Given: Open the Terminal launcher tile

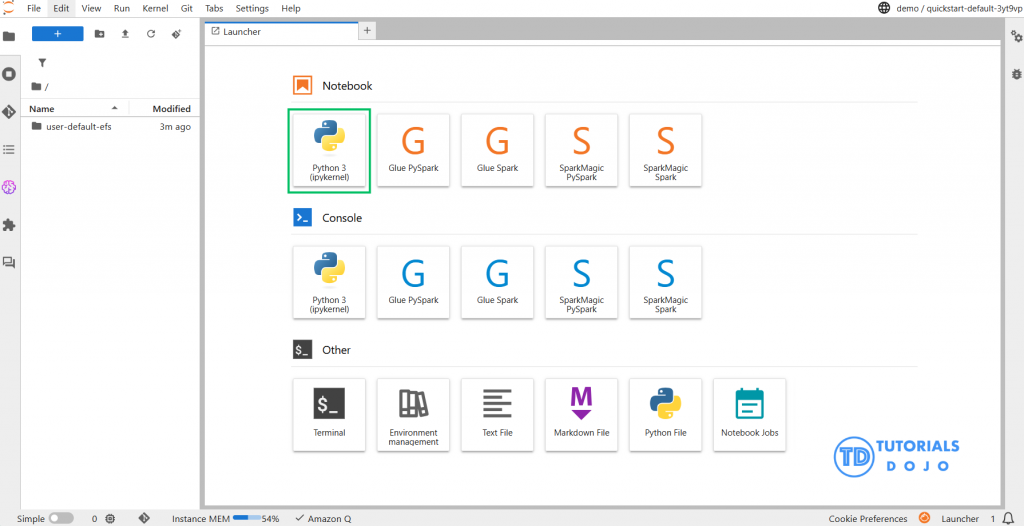Looking at the screenshot, I should point(329,414).
